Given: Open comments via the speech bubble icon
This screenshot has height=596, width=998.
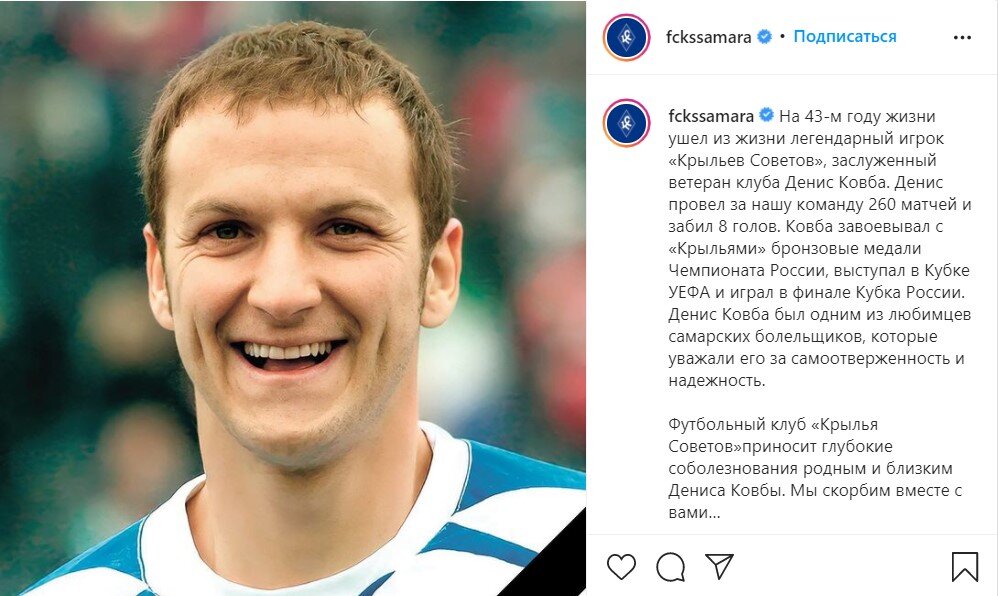Looking at the screenshot, I should [670, 567].
